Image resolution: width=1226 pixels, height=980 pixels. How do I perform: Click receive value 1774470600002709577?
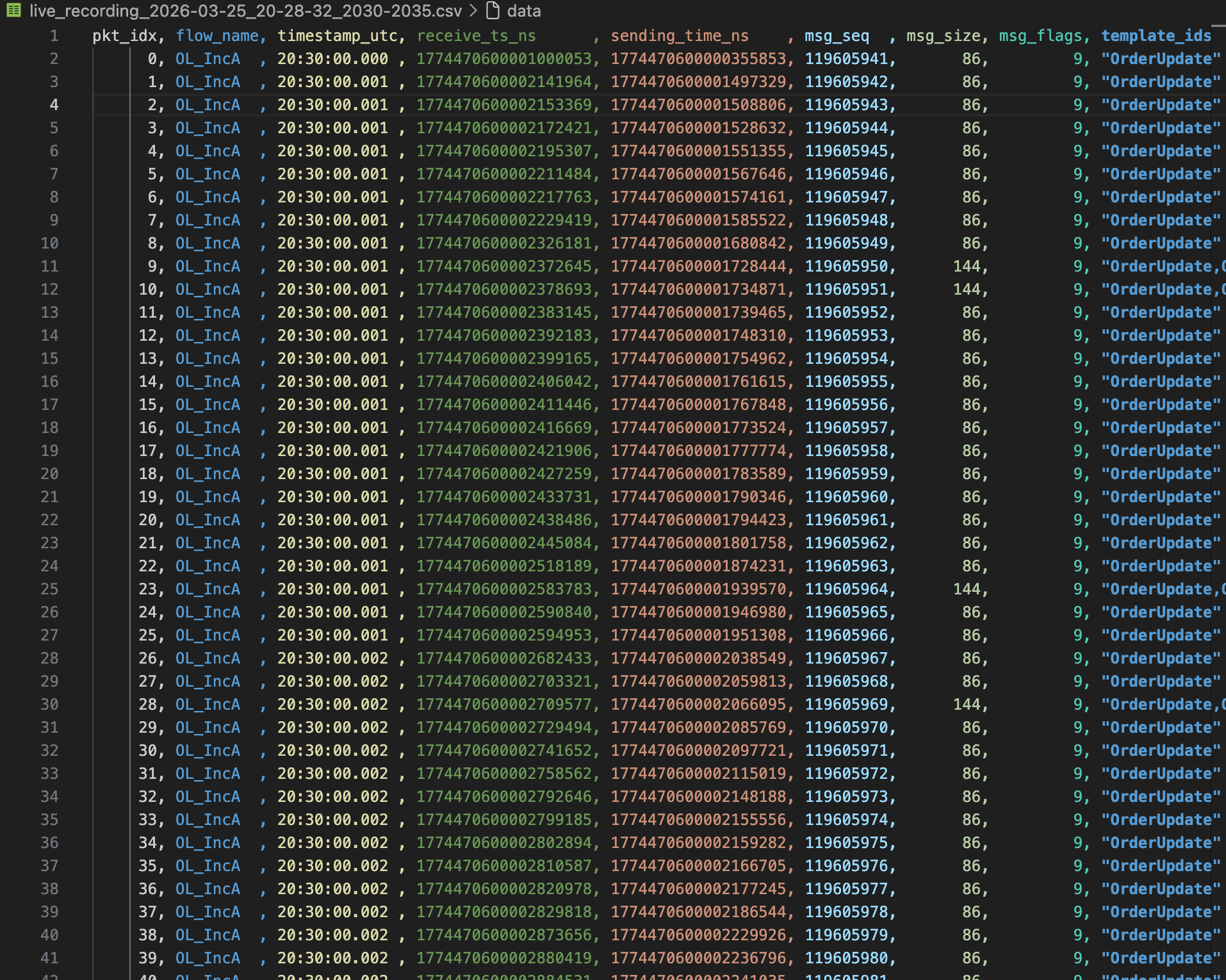[504, 705]
